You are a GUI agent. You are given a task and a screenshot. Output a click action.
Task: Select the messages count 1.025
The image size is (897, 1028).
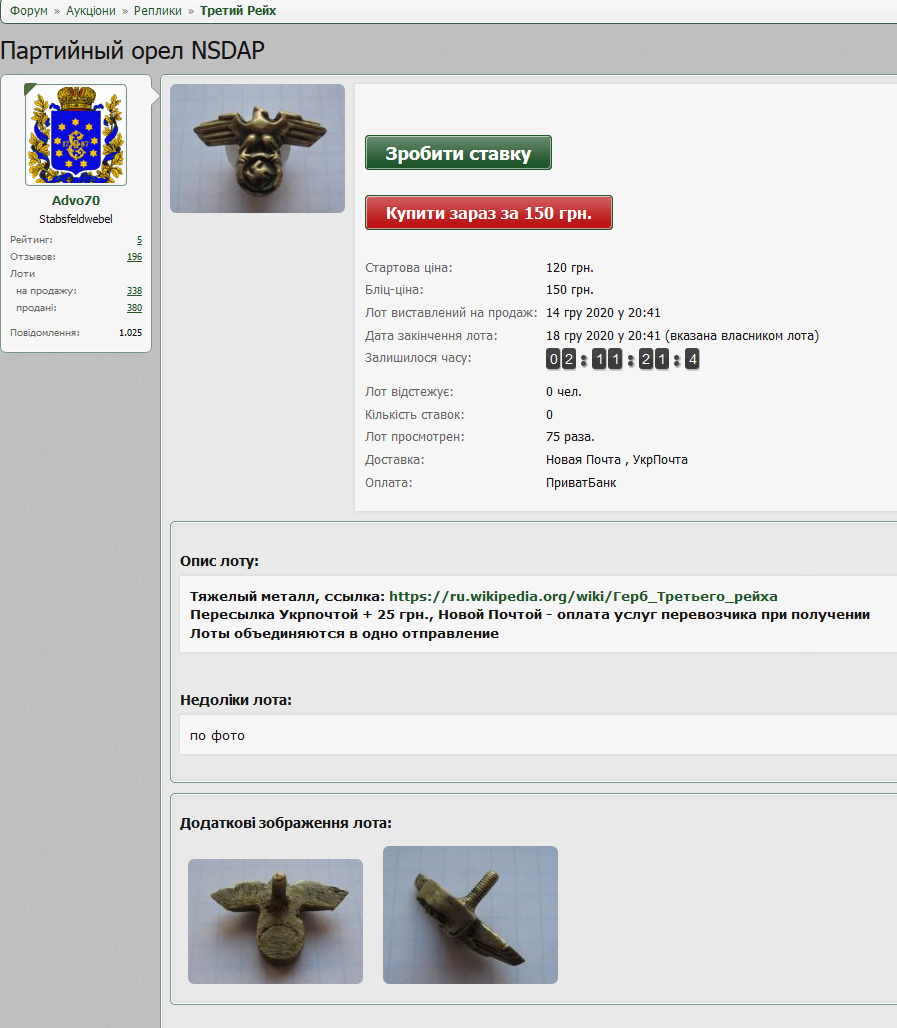(x=130, y=332)
